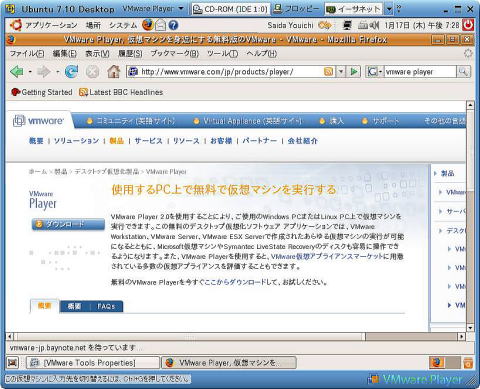Click the Firefox Back arrow button

(x=17, y=72)
